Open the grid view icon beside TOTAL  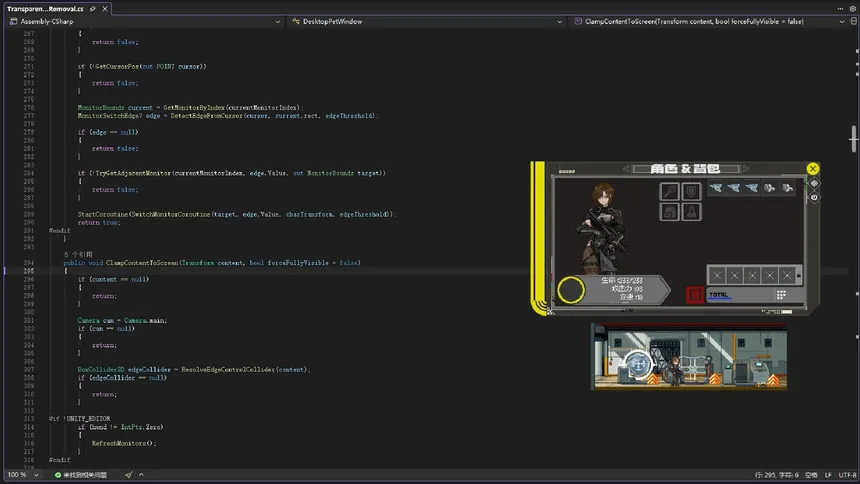click(x=781, y=295)
